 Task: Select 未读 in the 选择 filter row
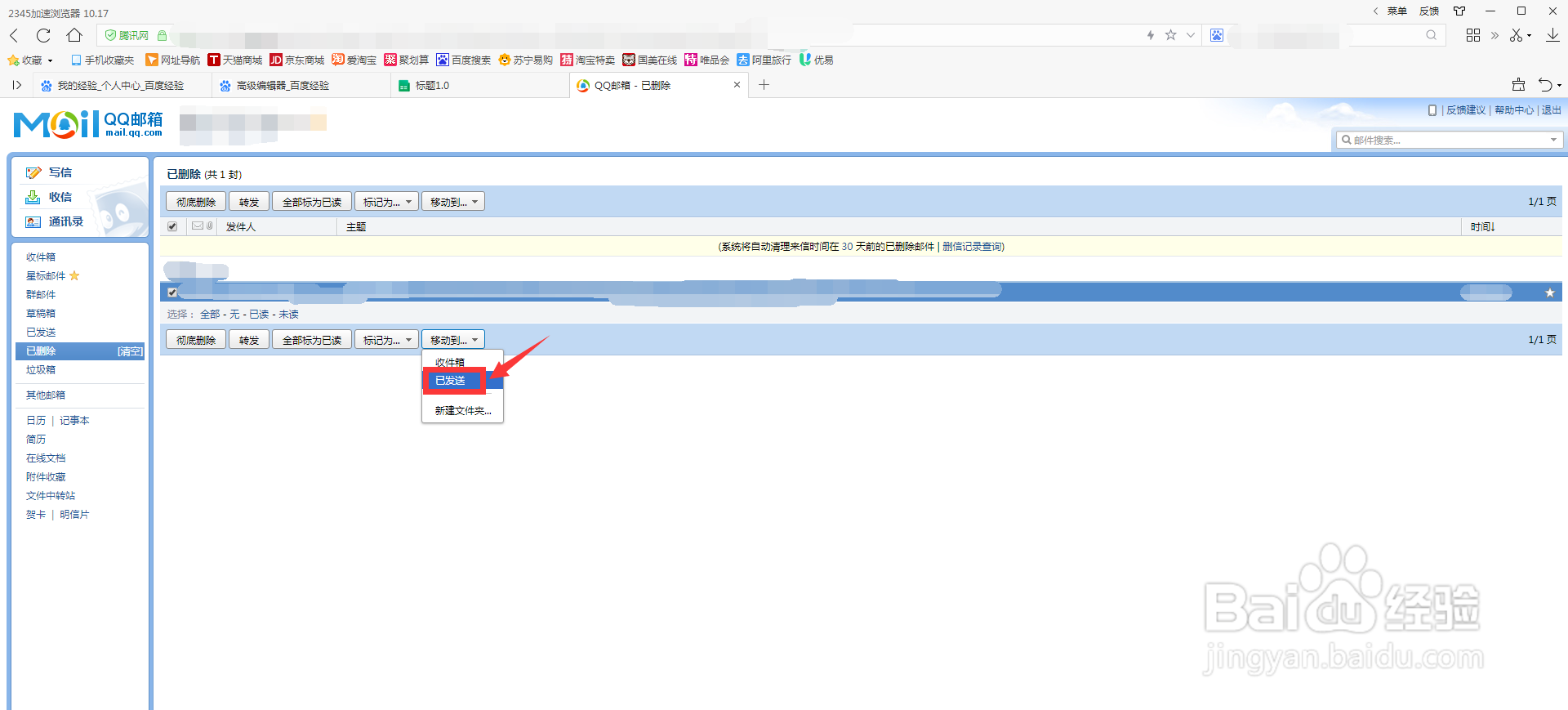coord(288,314)
